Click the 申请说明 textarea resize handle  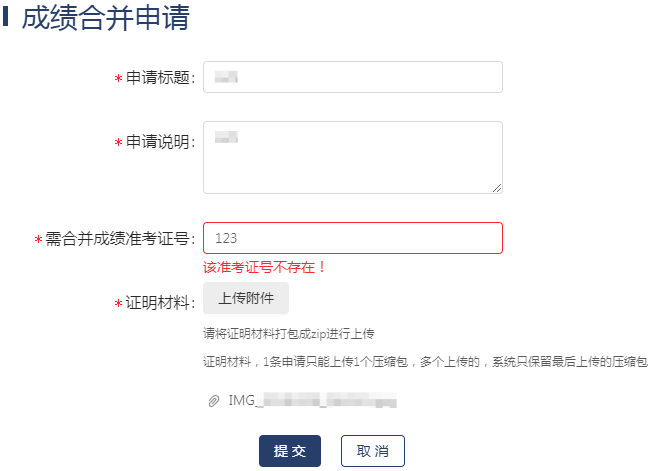[x=496, y=187]
